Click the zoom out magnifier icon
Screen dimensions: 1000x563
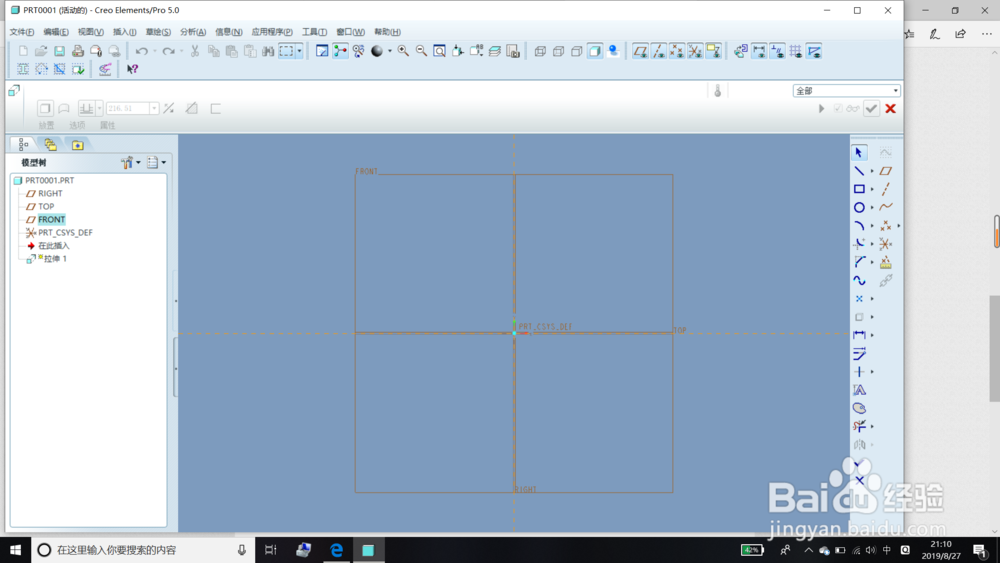[422, 51]
